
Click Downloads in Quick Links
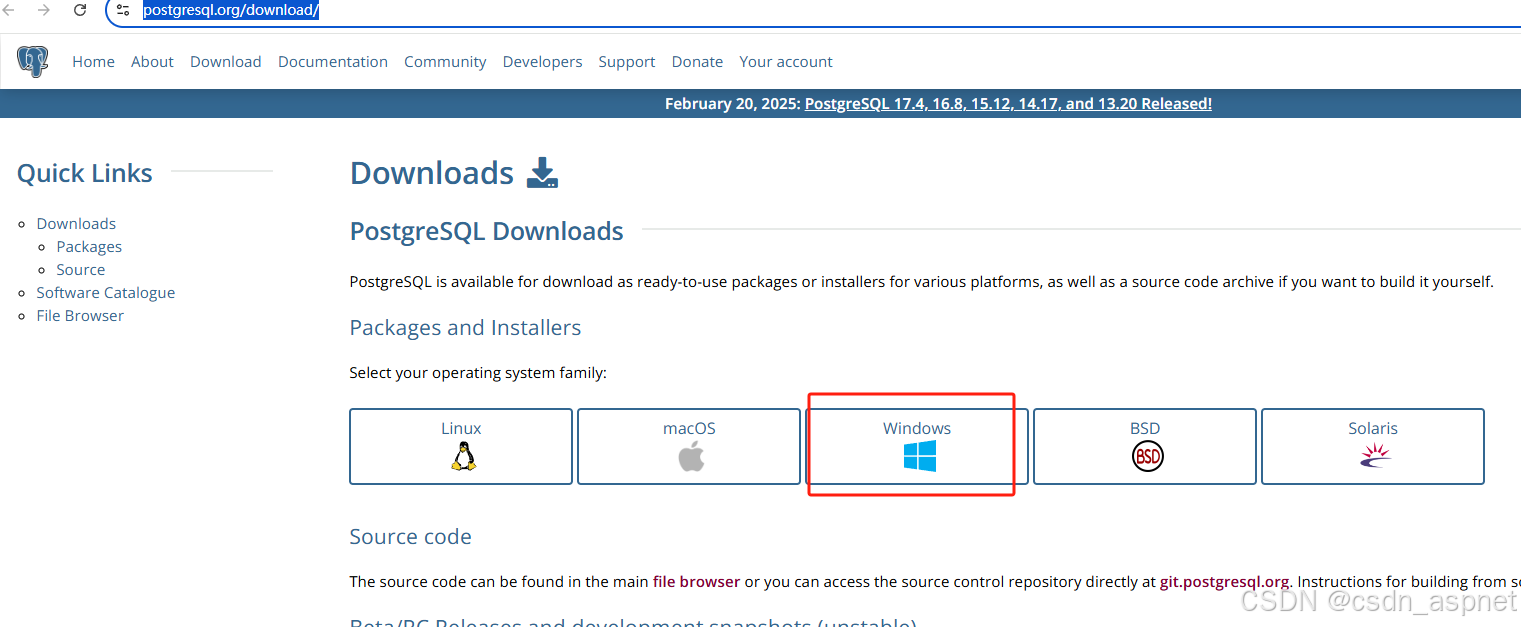click(x=76, y=224)
